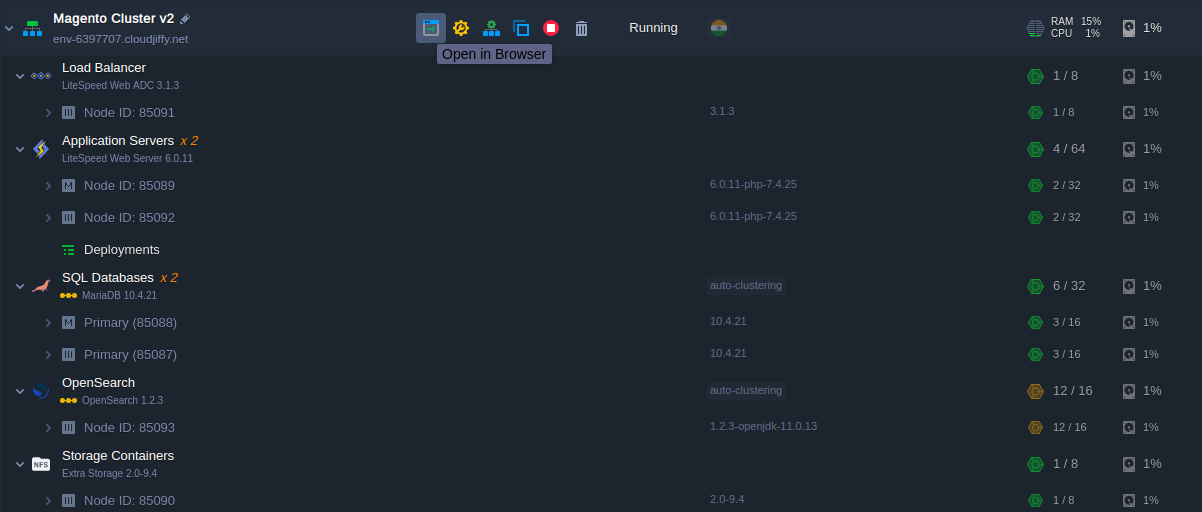
Task: Expand Node ID: 85092 details
Action: click(48, 217)
